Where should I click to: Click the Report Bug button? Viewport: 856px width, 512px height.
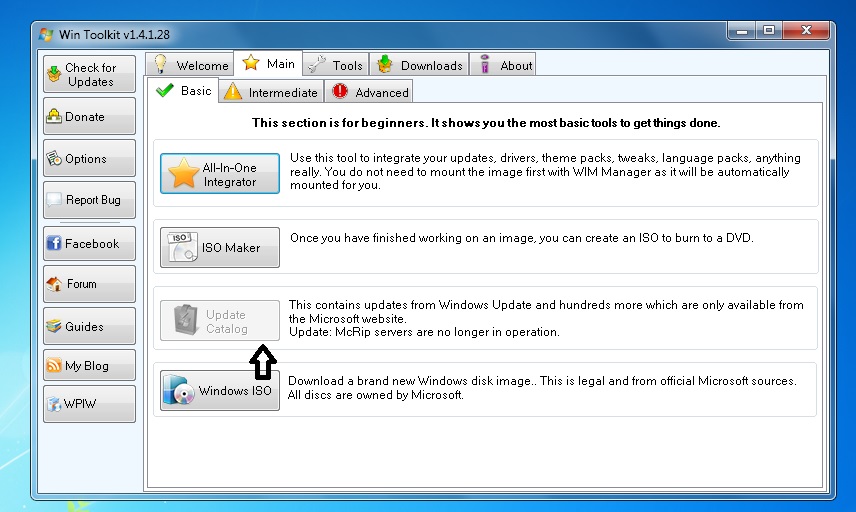tap(90, 200)
